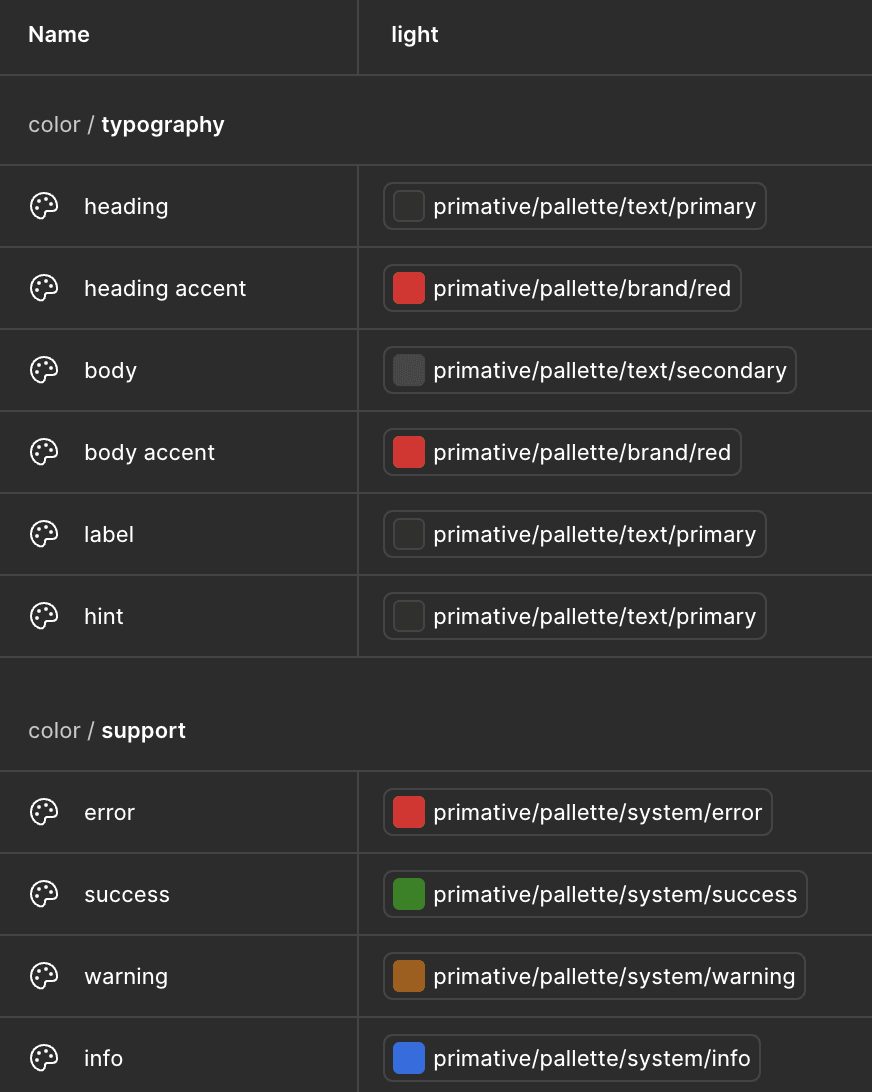Click the green swatch for success
Viewport: 872px width, 1092px height.
coord(409,894)
